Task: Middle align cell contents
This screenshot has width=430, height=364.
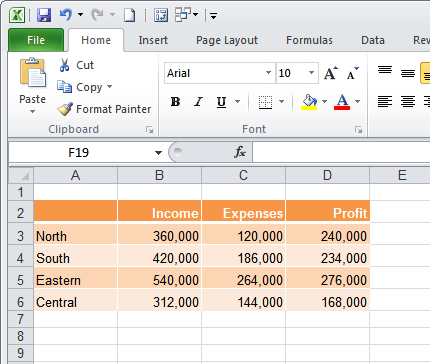Action: pyautogui.click(x=408, y=73)
